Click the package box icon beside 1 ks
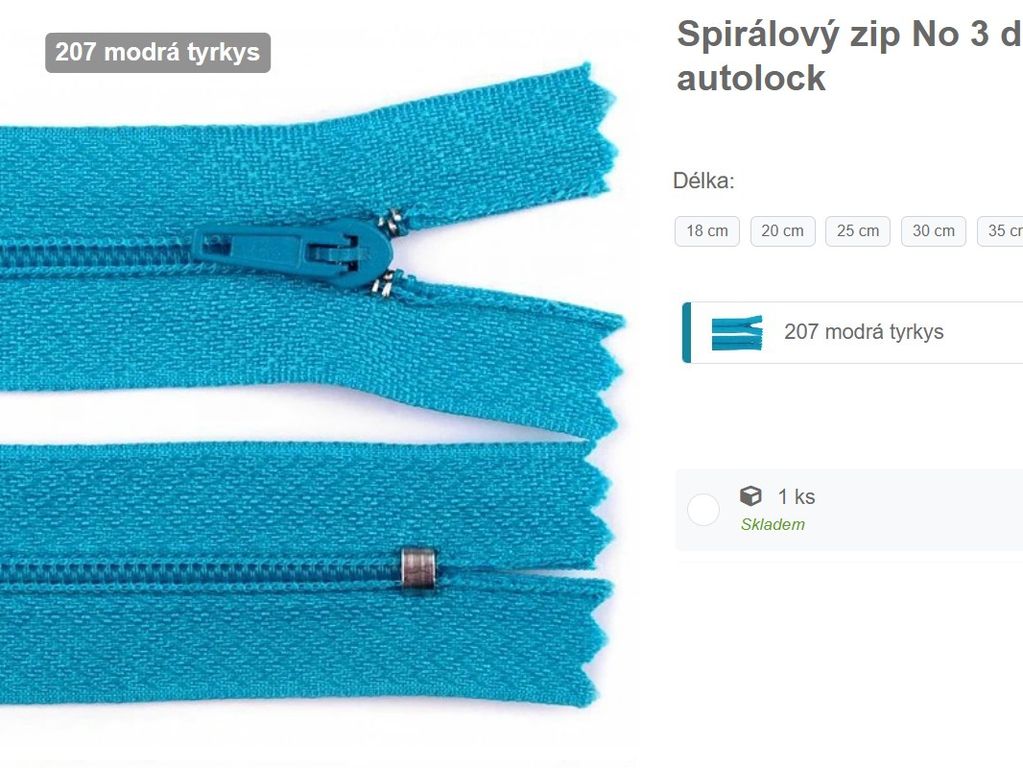This screenshot has height=768, width=1023. [x=751, y=496]
